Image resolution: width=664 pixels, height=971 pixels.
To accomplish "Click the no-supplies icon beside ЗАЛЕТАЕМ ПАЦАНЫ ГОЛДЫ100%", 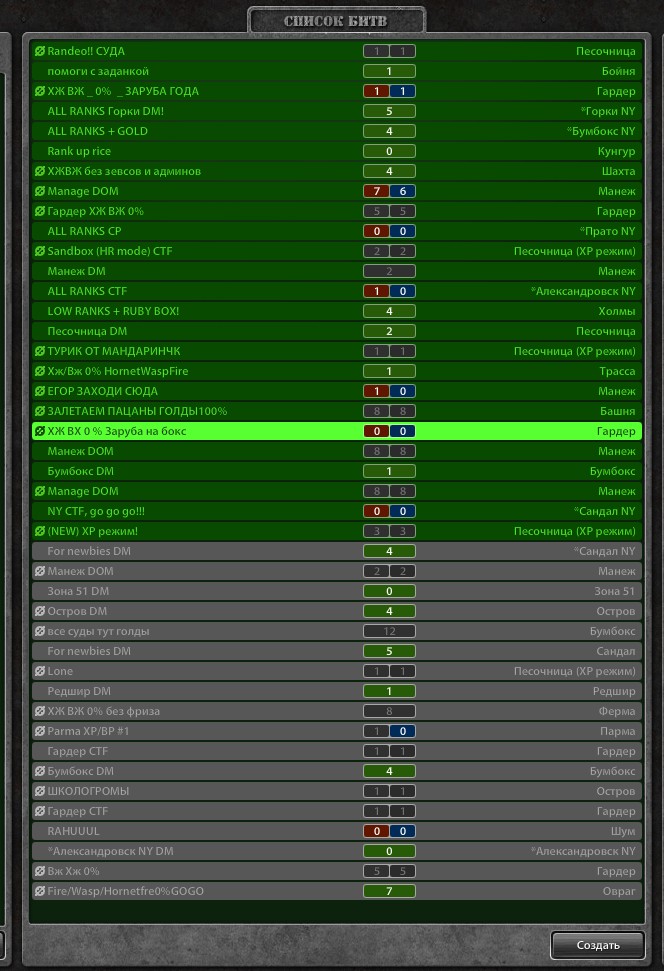I will (x=40, y=411).
